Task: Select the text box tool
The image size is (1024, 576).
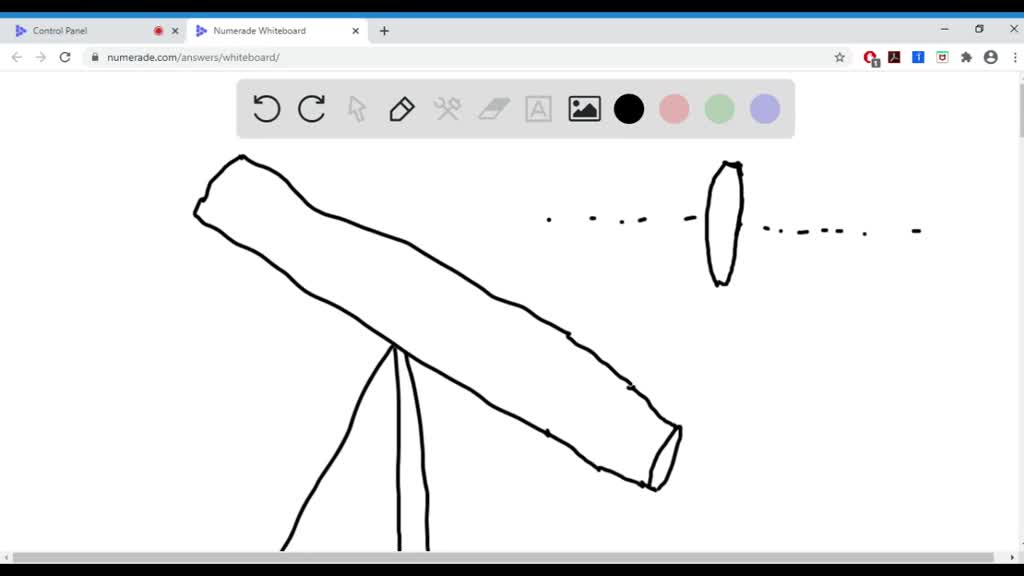Action: pyautogui.click(x=539, y=108)
